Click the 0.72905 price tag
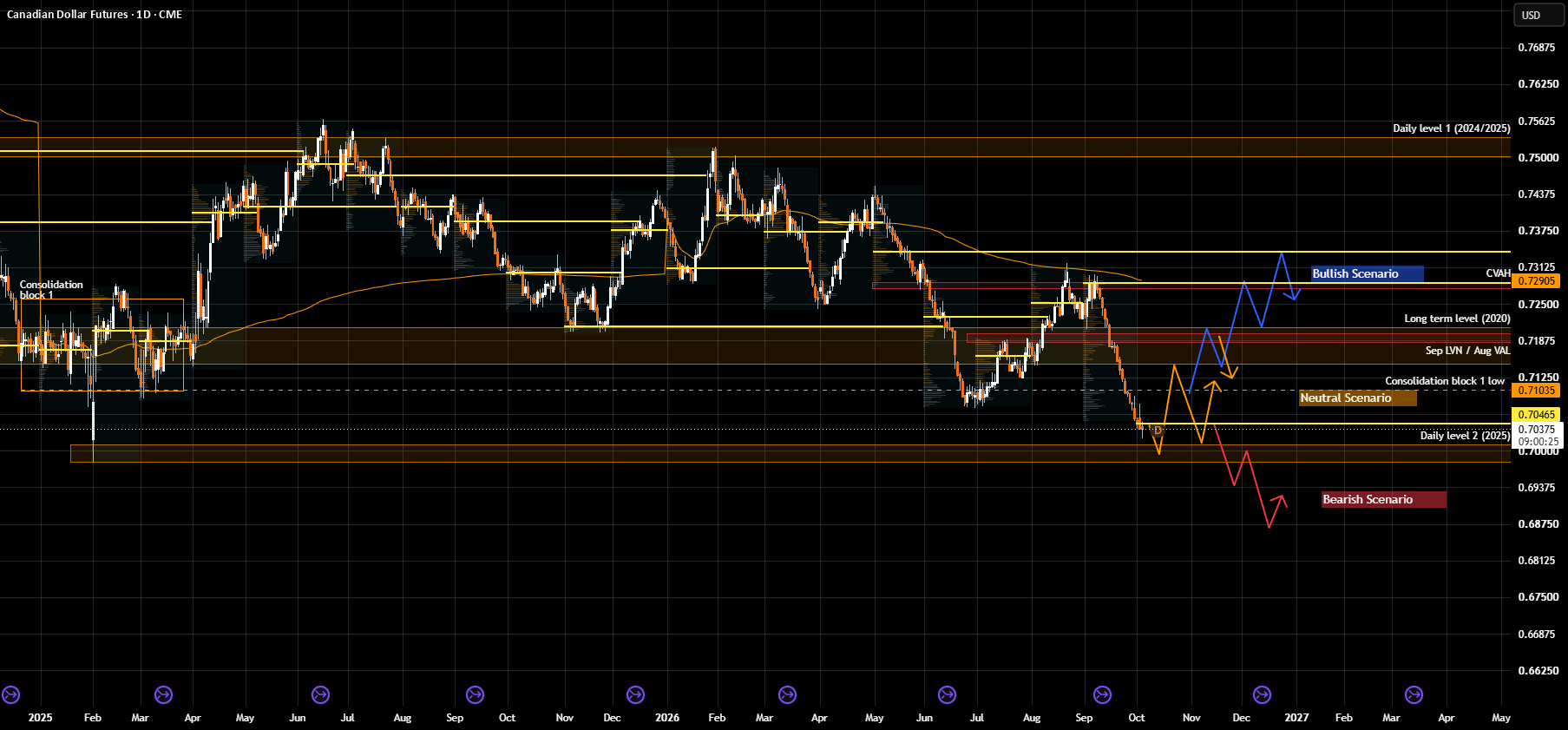Viewport: 1568px width, 730px height. 1536,281
